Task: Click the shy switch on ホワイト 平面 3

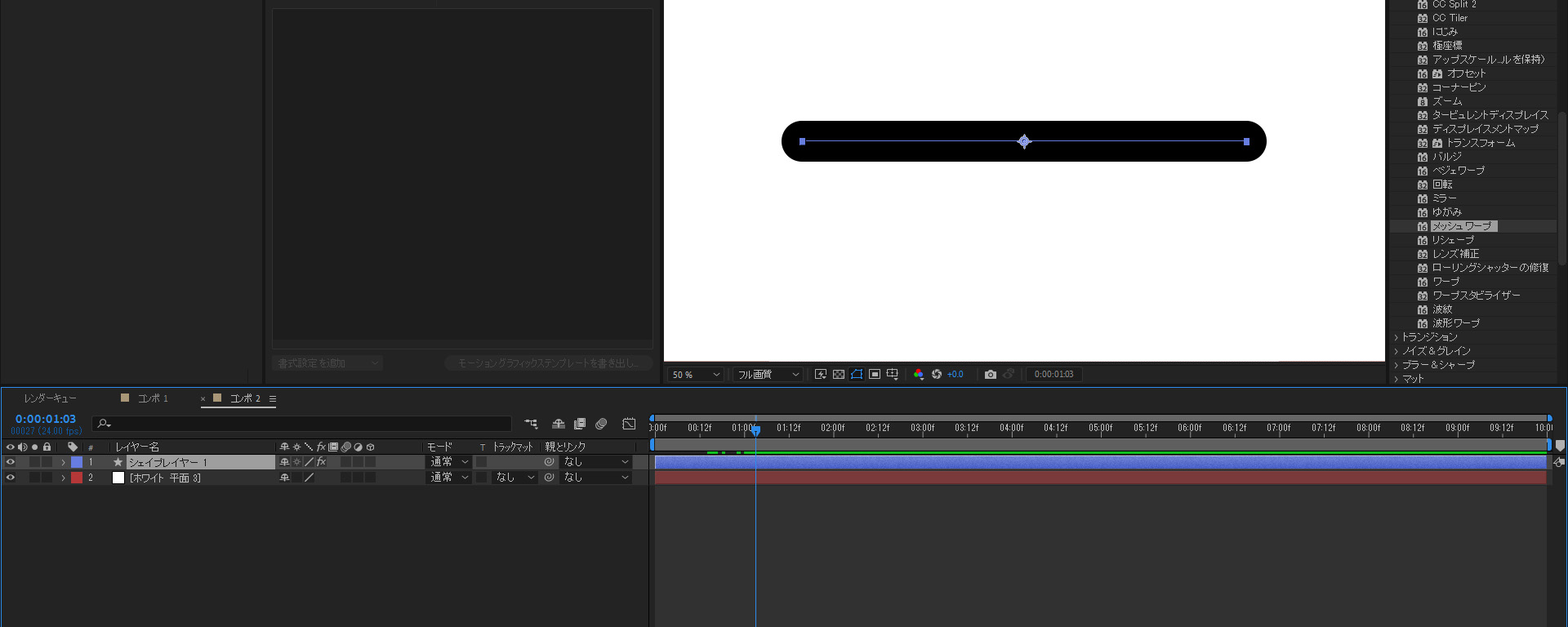Action: pos(285,478)
